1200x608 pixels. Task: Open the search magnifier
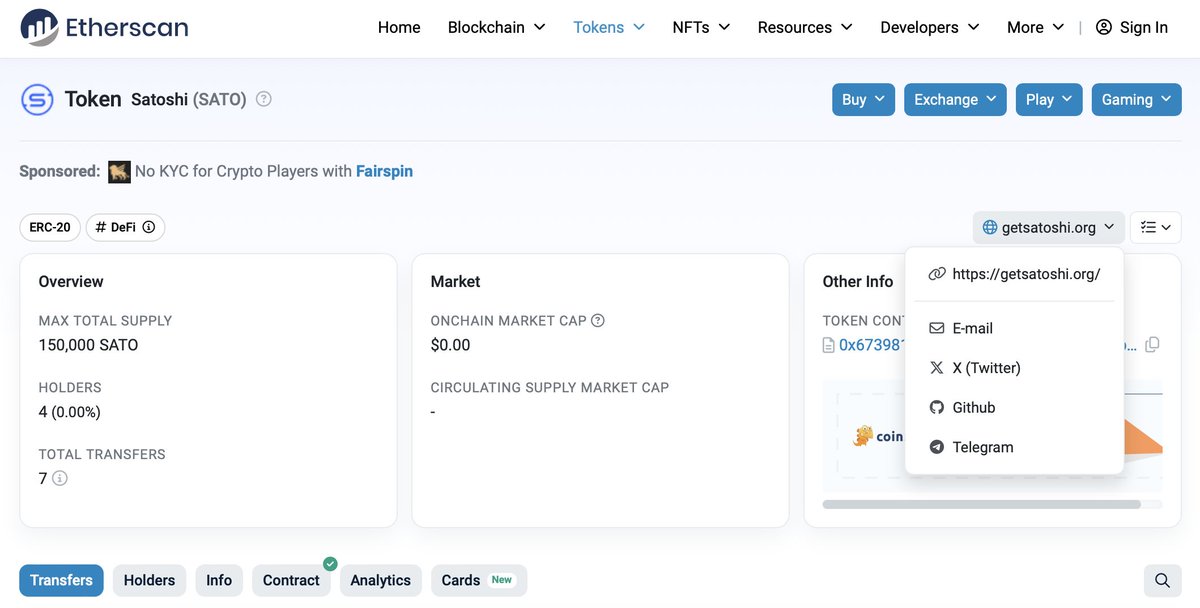click(x=1162, y=580)
